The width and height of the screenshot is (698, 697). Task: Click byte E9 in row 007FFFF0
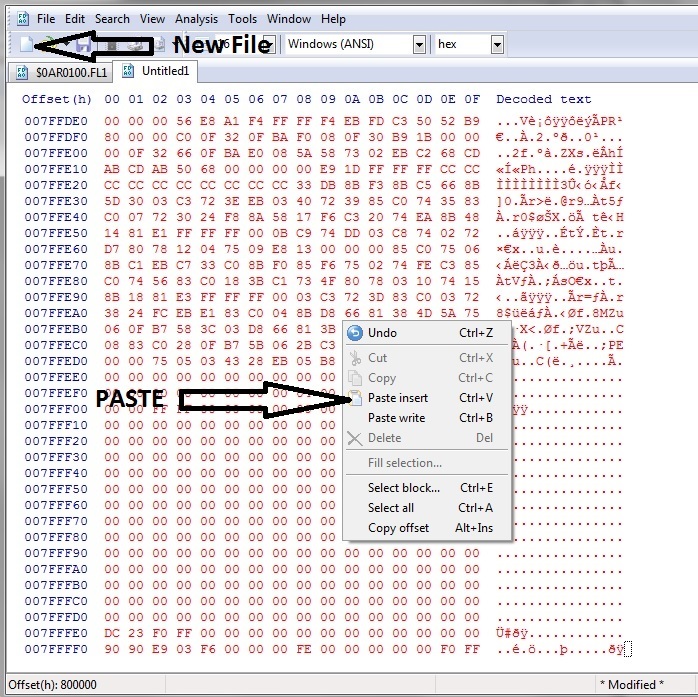coord(160,649)
